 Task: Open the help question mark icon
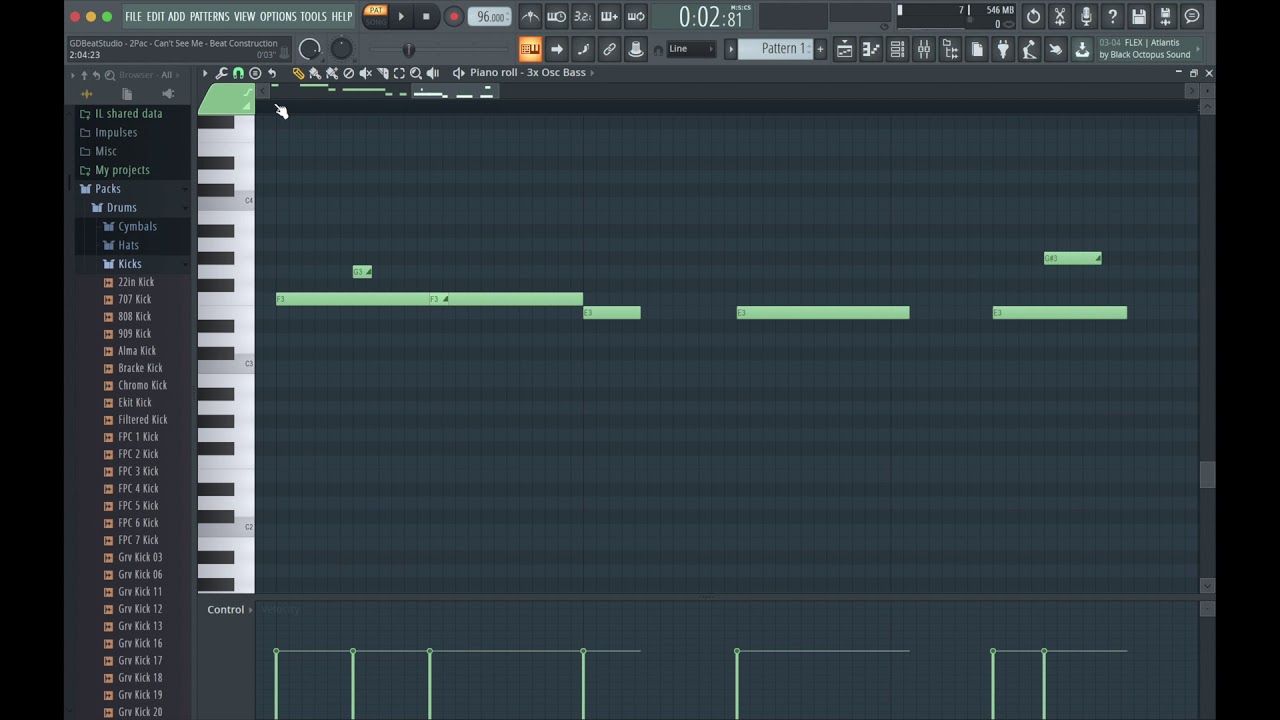(x=1112, y=16)
